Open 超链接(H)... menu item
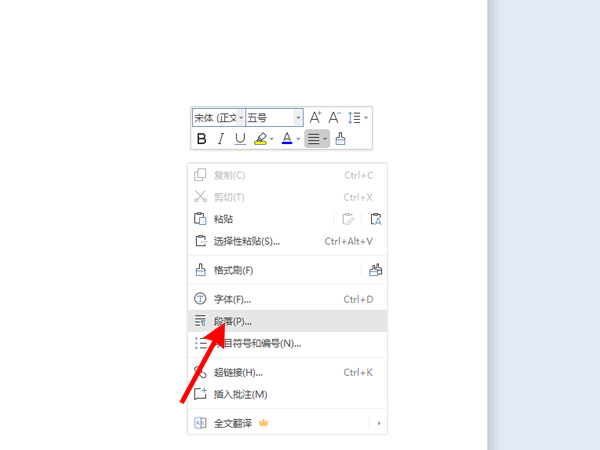 coord(238,372)
